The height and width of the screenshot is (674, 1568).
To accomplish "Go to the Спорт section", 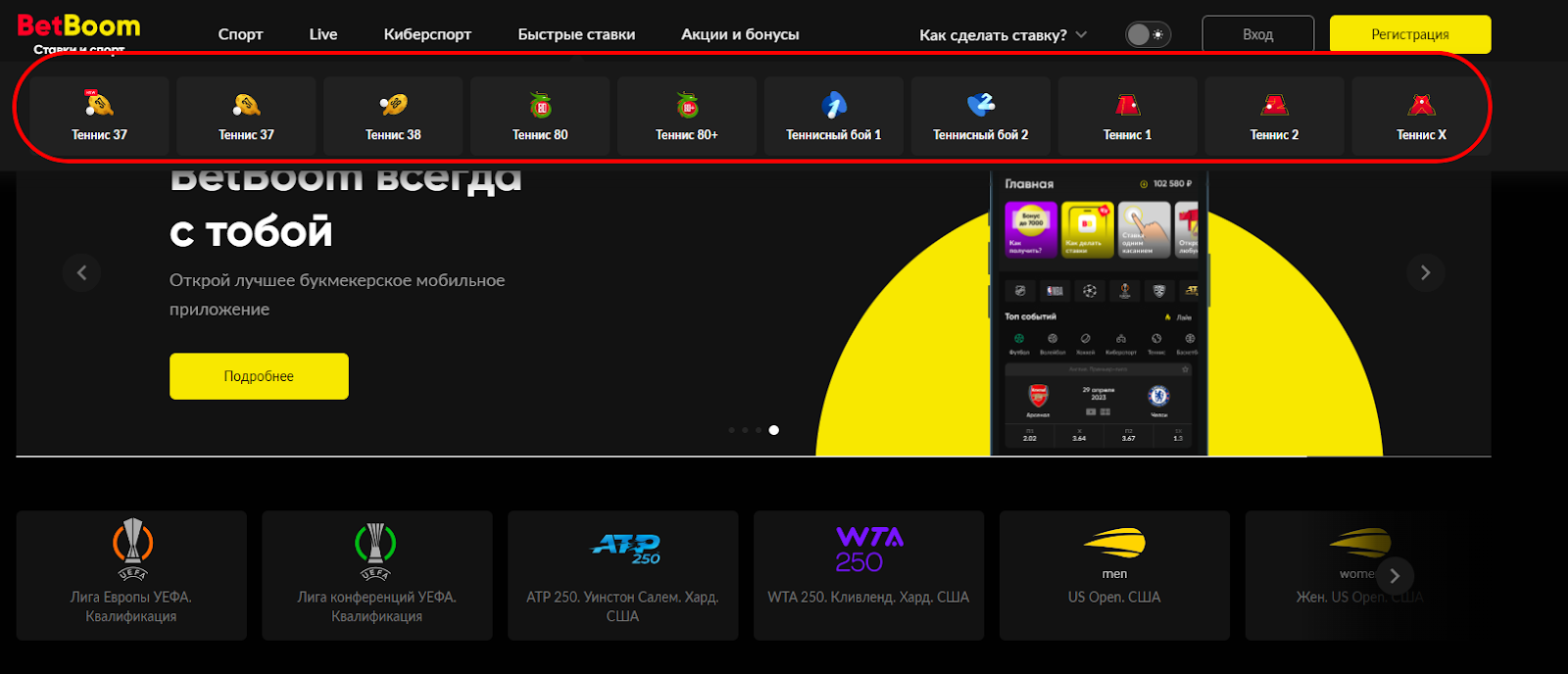I will 240,34.
